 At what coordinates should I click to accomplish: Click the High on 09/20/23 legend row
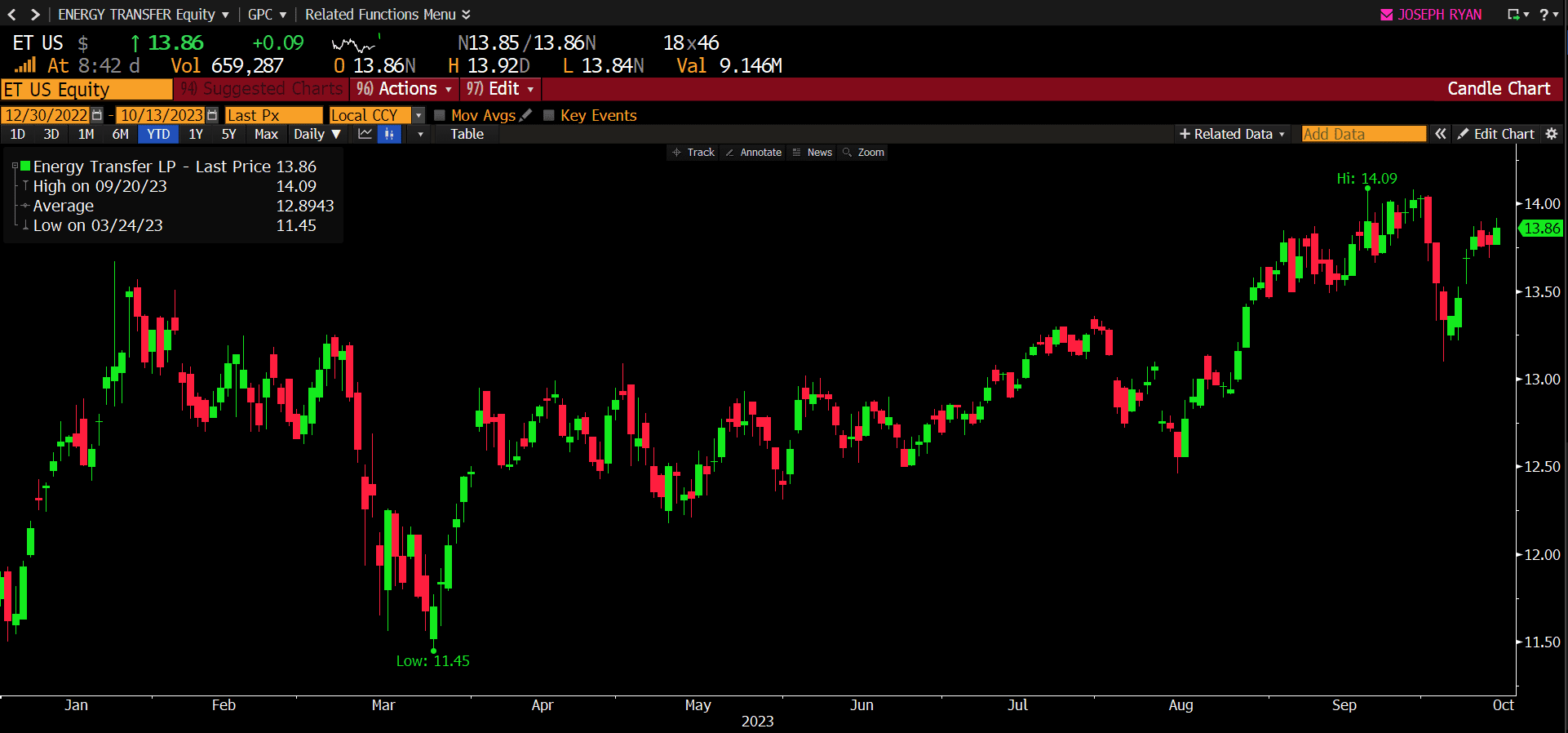175,186
